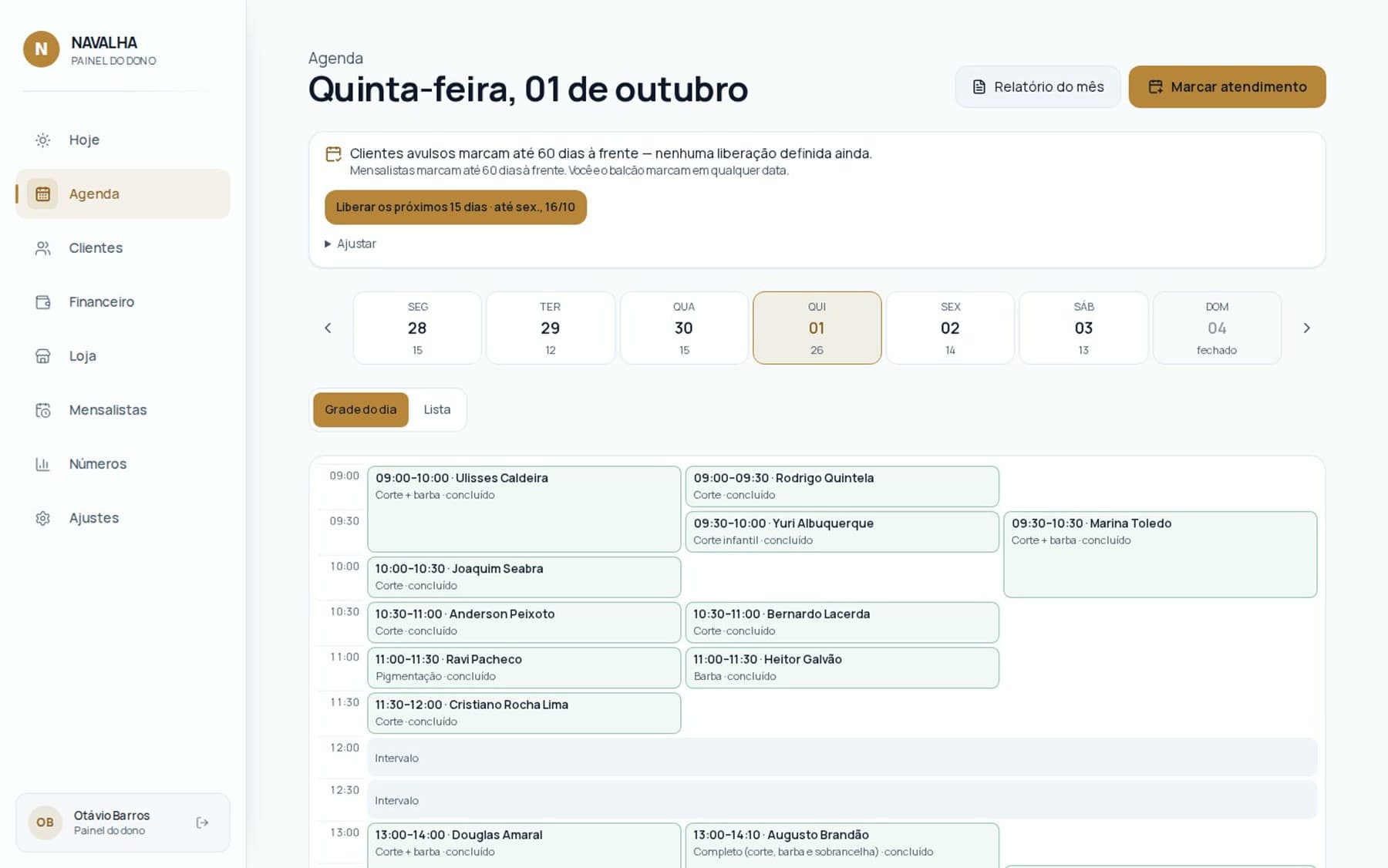Go to next week with right chevron

point(1306,328)
